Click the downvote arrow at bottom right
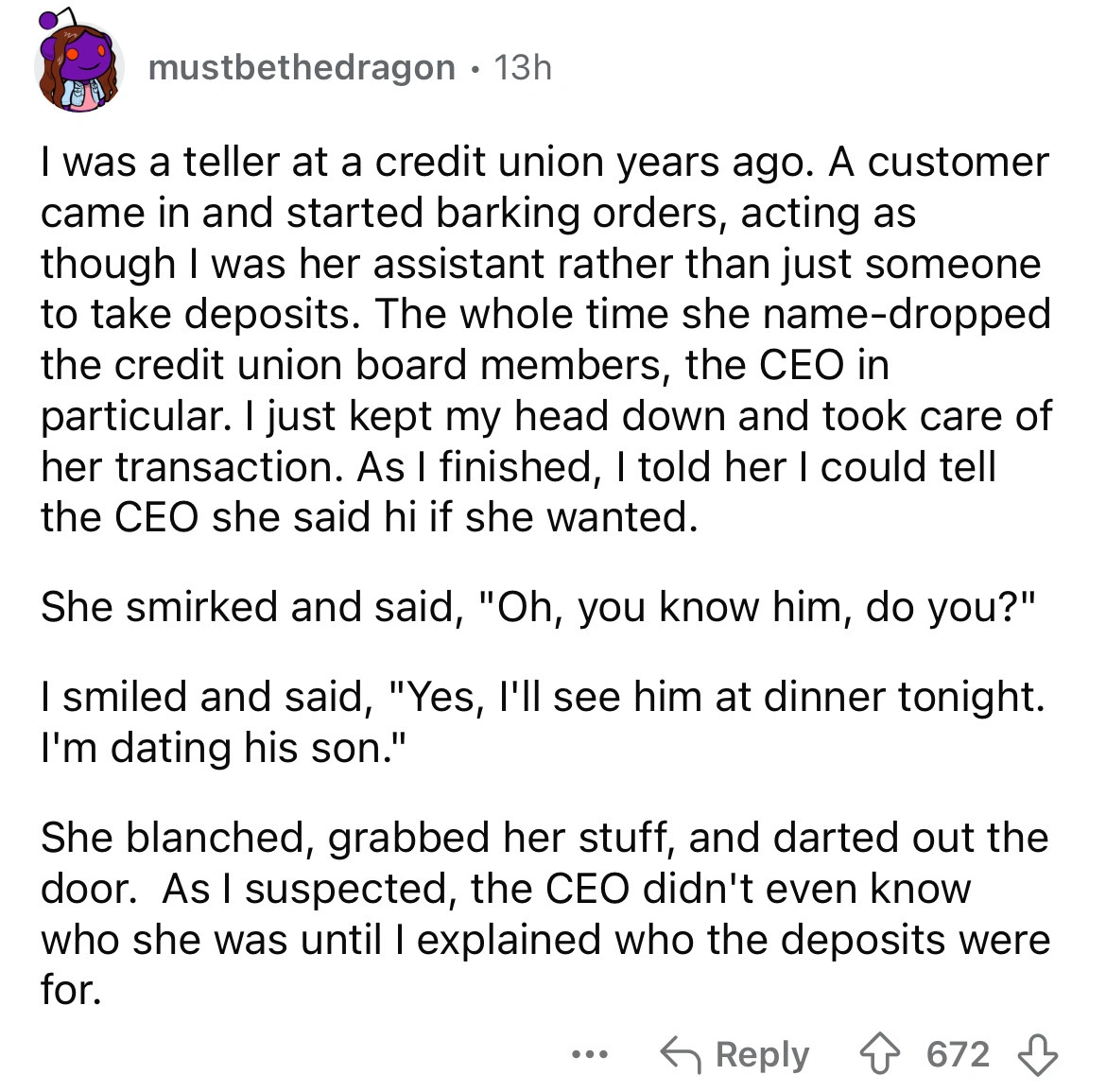 pos(1046,1053)
